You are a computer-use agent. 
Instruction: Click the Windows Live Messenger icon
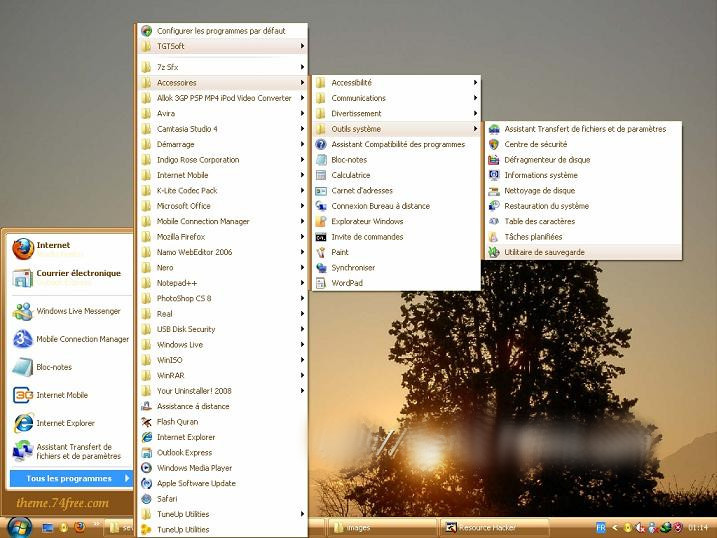(x=23, y=311)
